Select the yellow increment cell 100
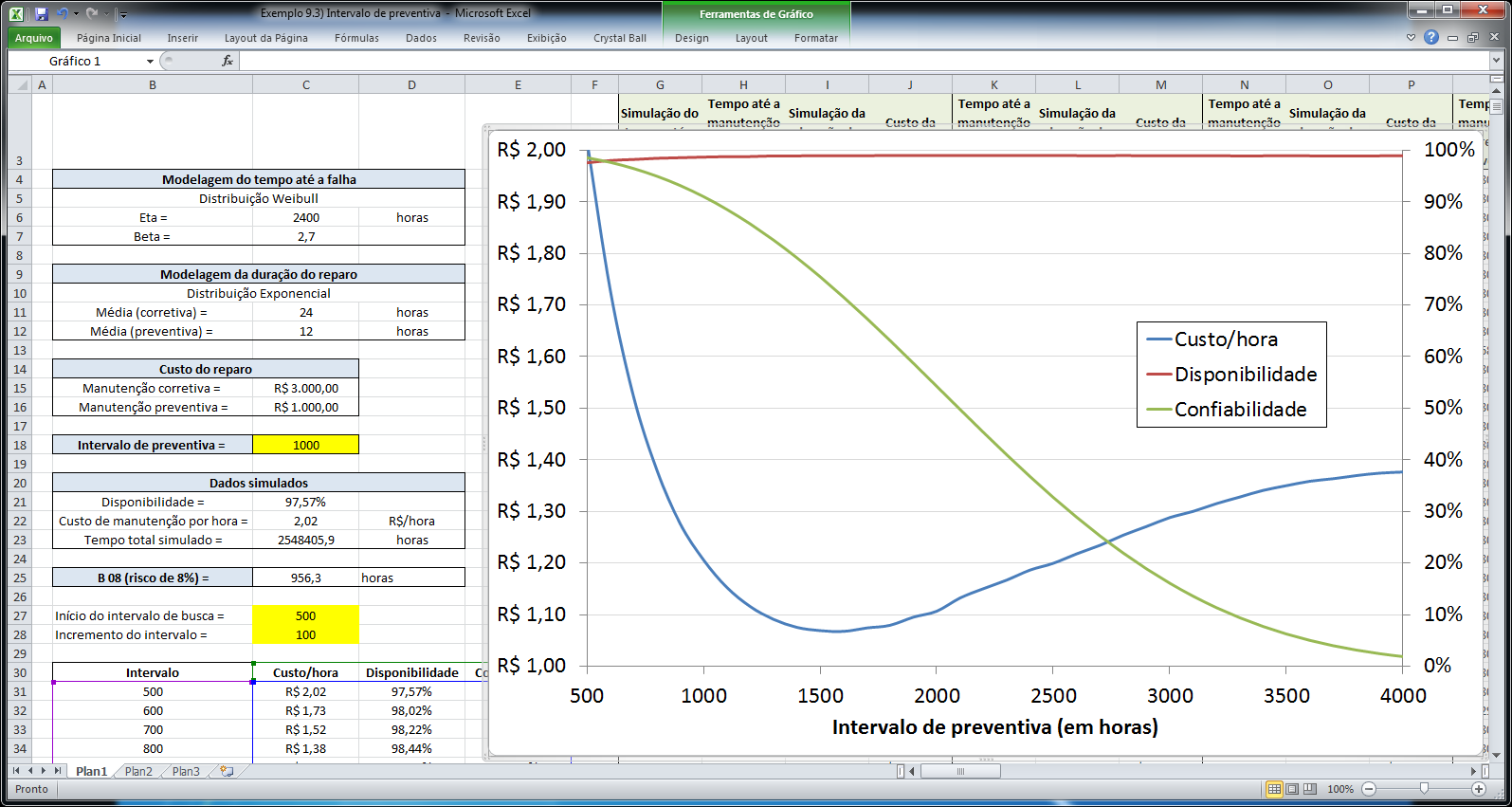Image resolution: width=1512 pixels, height=807 pixels. [306, 634]
